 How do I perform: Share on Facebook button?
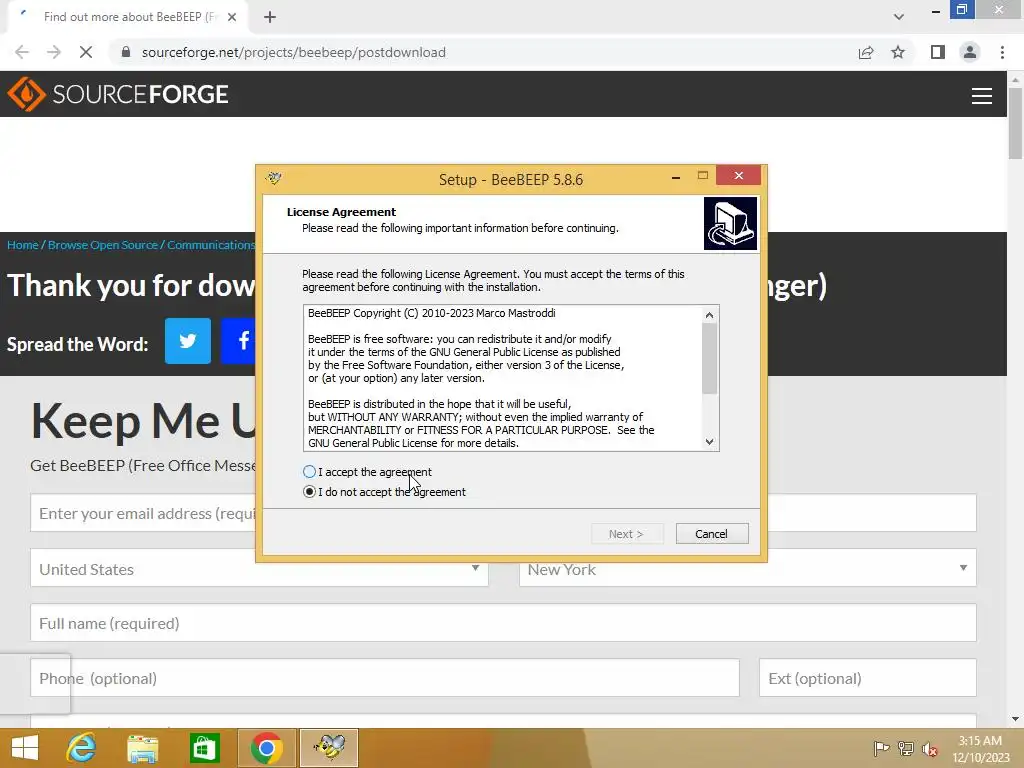coord(238,341)
